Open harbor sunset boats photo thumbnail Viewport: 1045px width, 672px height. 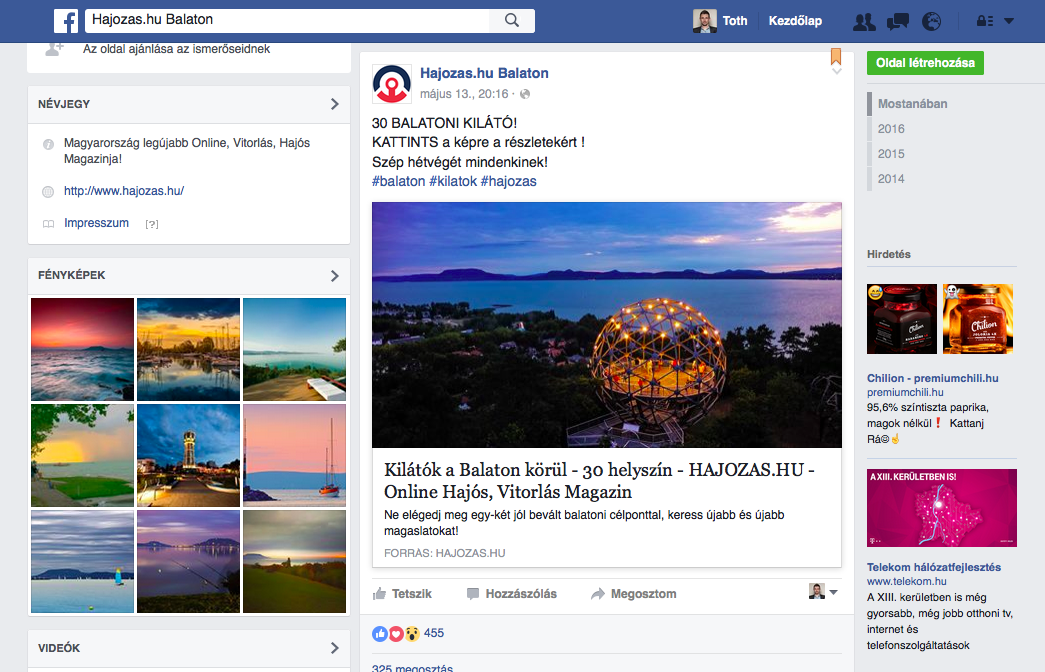click(189, 349)
